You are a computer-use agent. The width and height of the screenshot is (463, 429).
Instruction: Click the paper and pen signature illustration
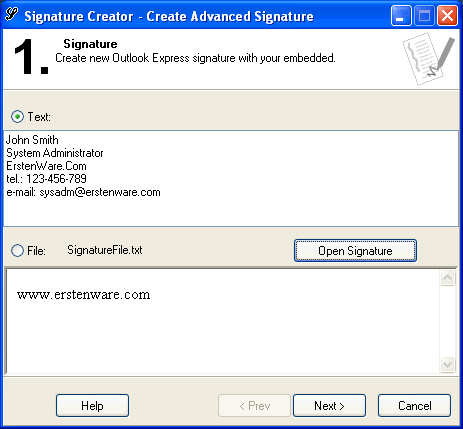coord(429,59)
